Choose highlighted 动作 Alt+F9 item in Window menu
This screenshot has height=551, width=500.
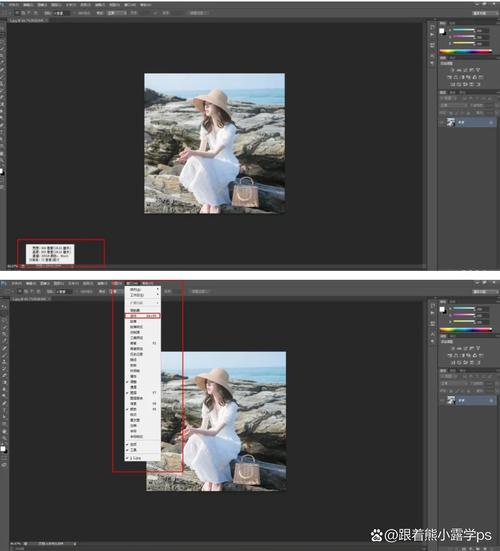point(143,316)
